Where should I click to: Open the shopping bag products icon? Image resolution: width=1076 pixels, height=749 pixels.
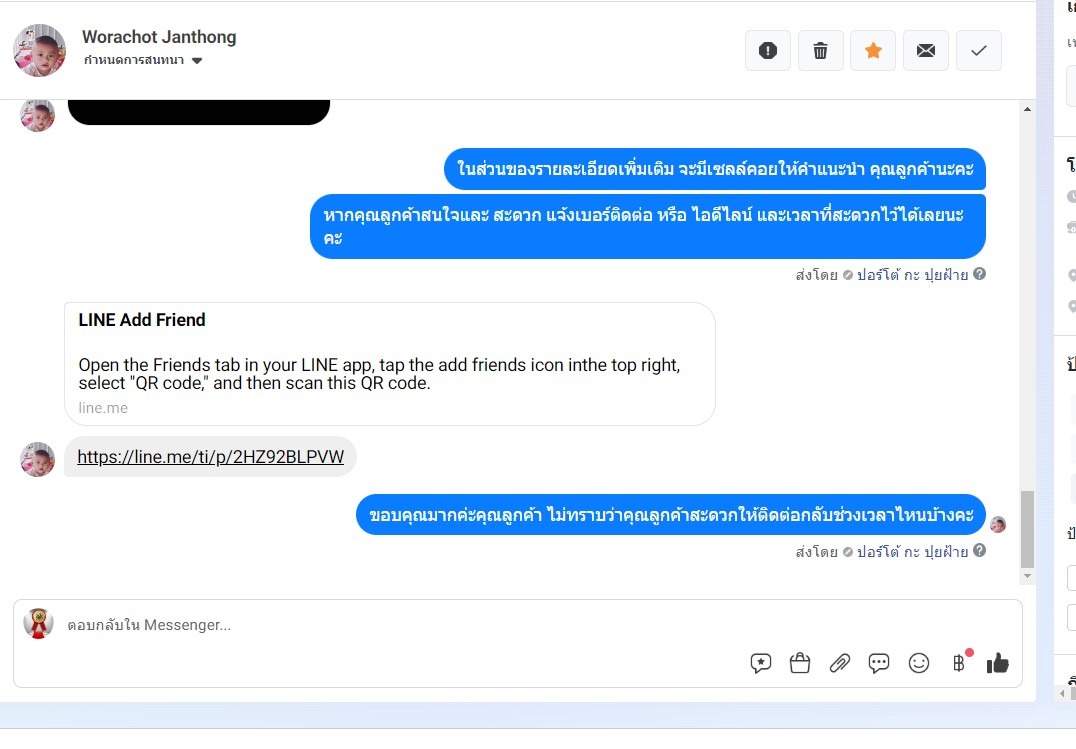point(799,663)
